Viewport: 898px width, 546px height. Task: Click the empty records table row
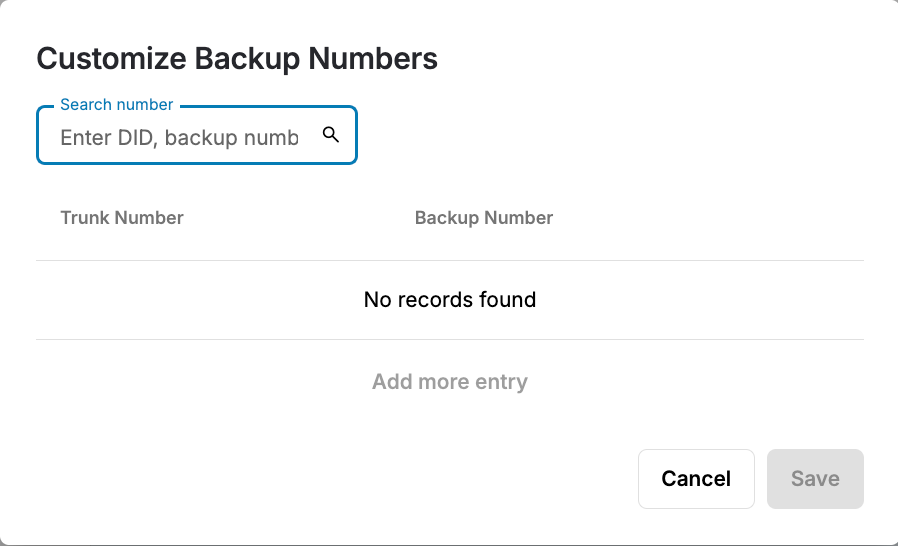[x=450, y=300]
